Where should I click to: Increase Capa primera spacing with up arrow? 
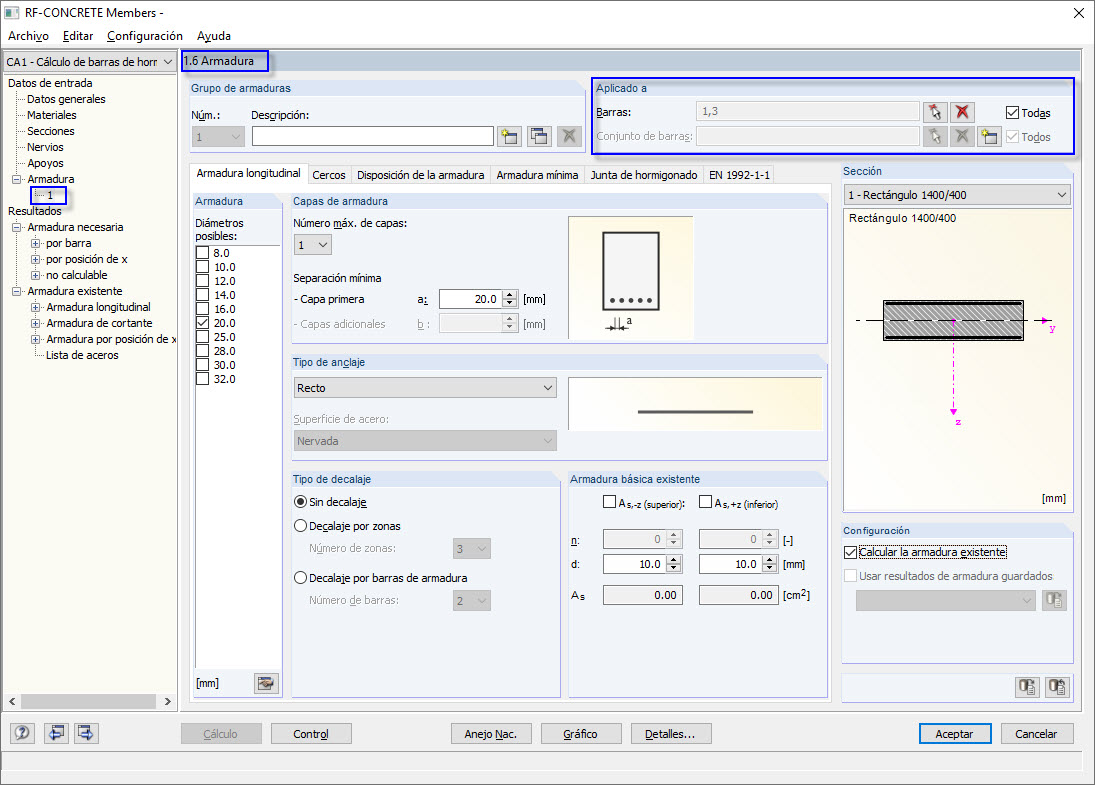pos(510,295)
